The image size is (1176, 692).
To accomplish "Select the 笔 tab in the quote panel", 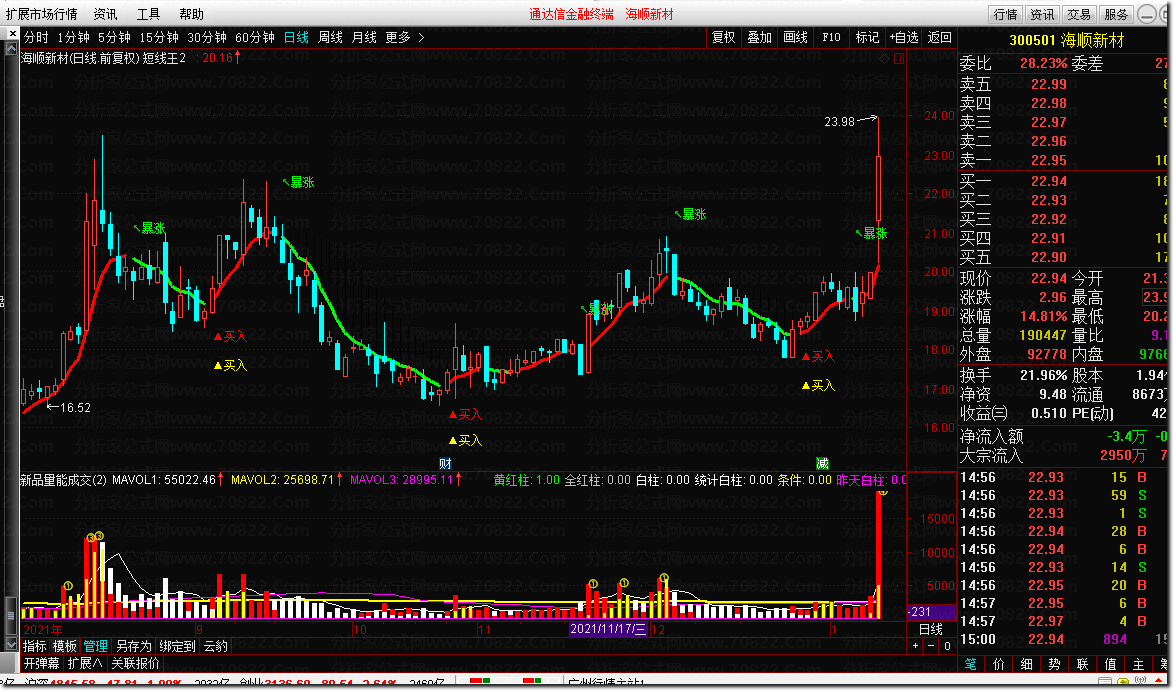I will (970, 664).
